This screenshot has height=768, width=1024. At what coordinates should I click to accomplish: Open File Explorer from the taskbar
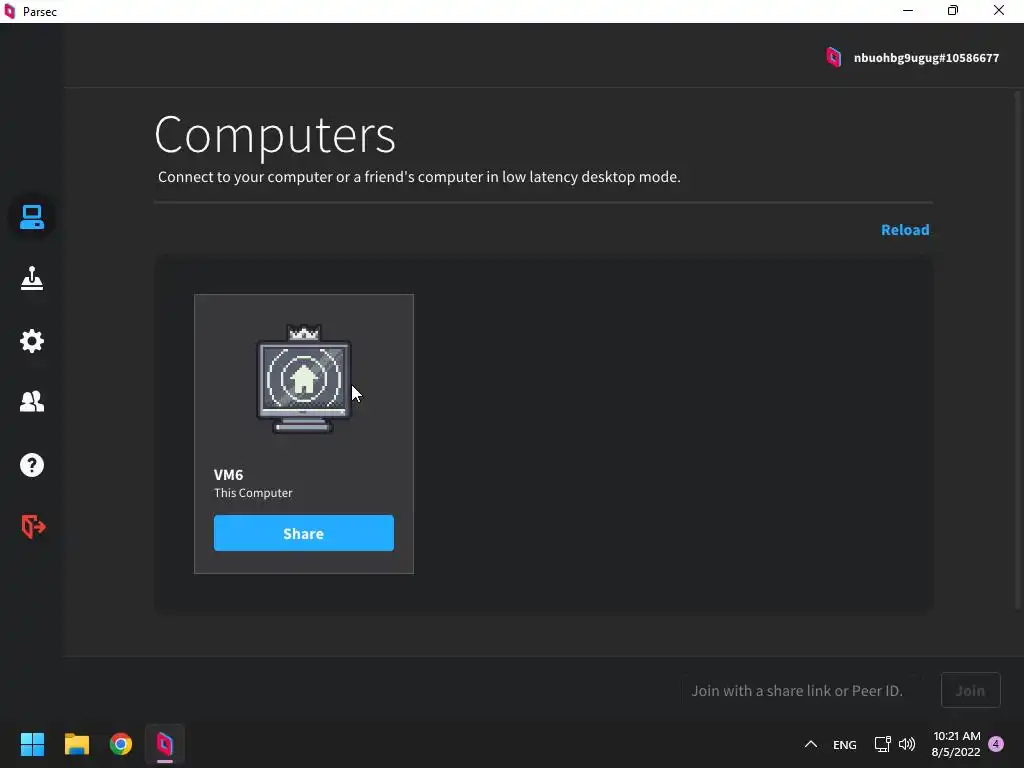(x=76, y=744)
